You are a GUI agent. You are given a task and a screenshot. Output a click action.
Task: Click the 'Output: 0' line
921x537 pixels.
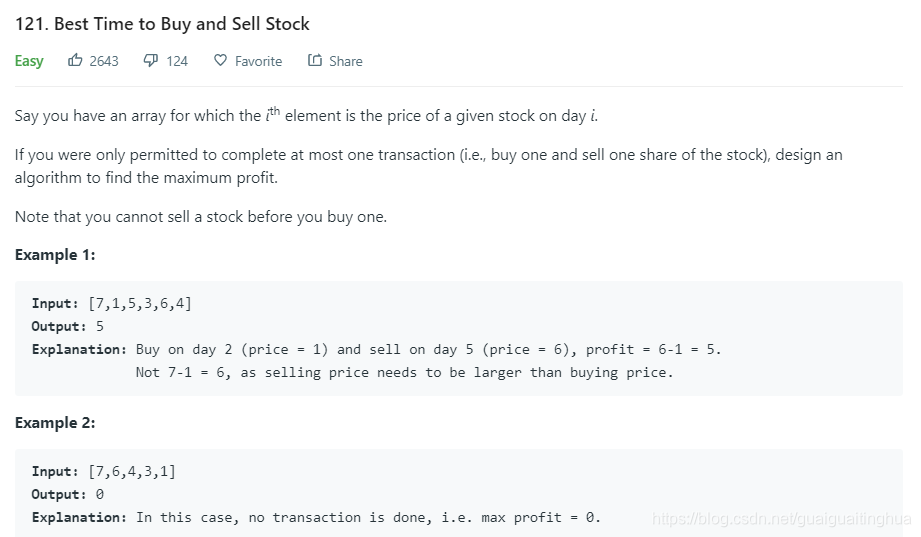click(68, 494)
